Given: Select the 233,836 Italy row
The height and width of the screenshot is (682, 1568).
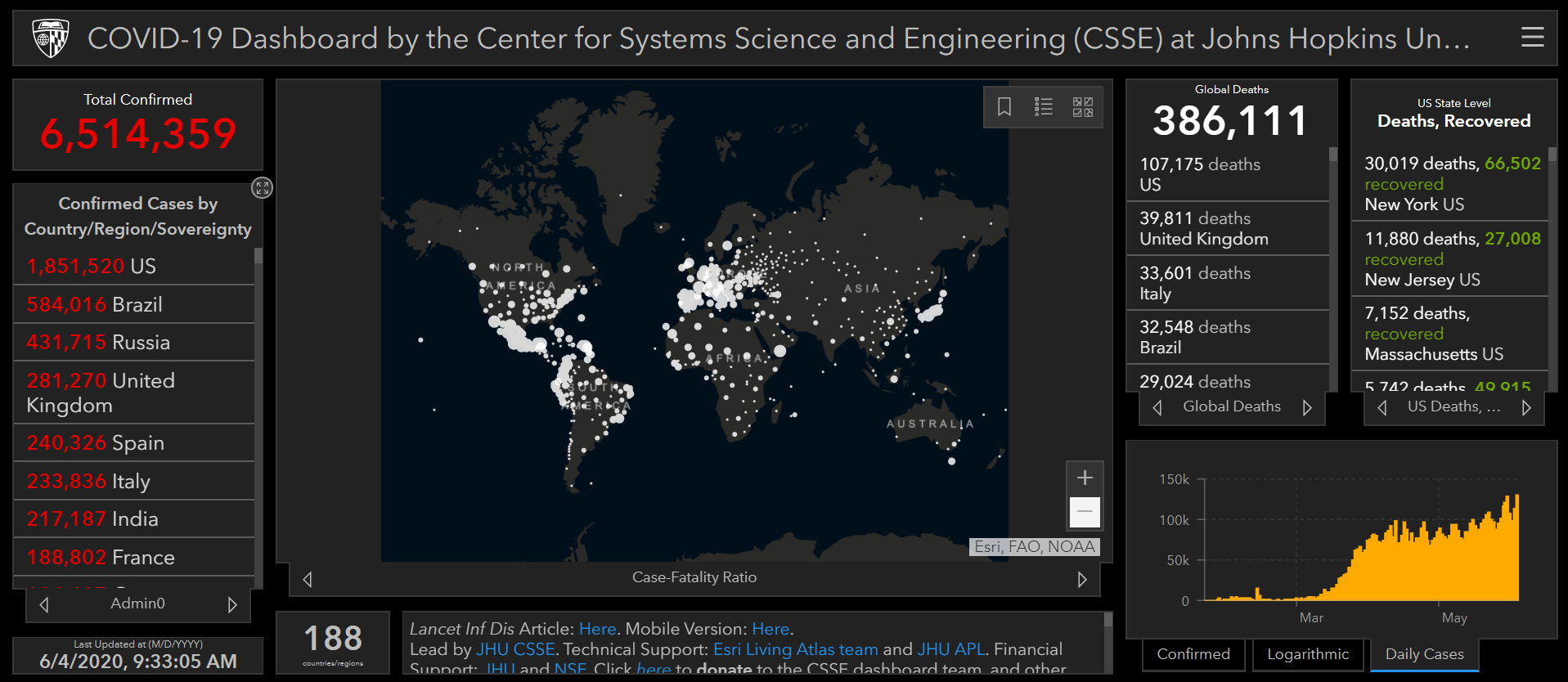Looking at the screenshot, I should pos(134,481).
